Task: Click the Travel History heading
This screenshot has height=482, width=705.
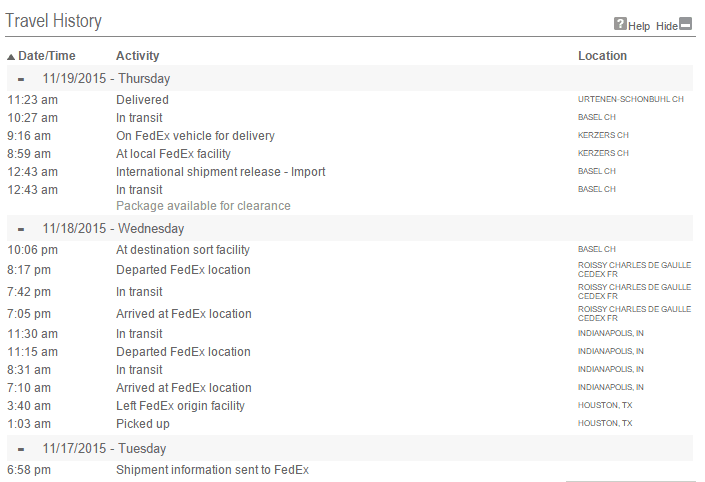Action: pos(54,21)
